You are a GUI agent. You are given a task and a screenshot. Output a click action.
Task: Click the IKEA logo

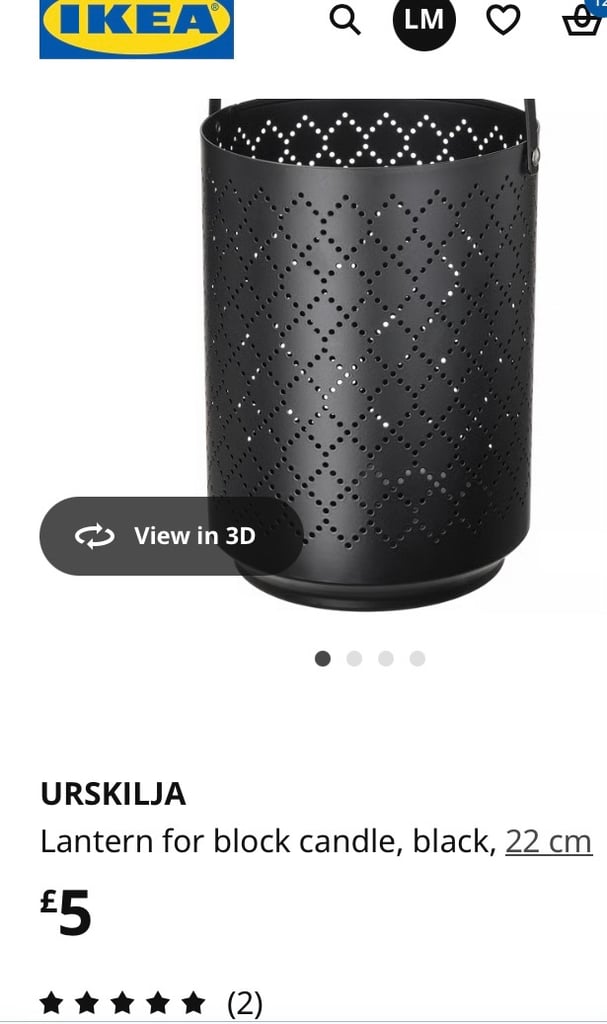click(137, 28)
